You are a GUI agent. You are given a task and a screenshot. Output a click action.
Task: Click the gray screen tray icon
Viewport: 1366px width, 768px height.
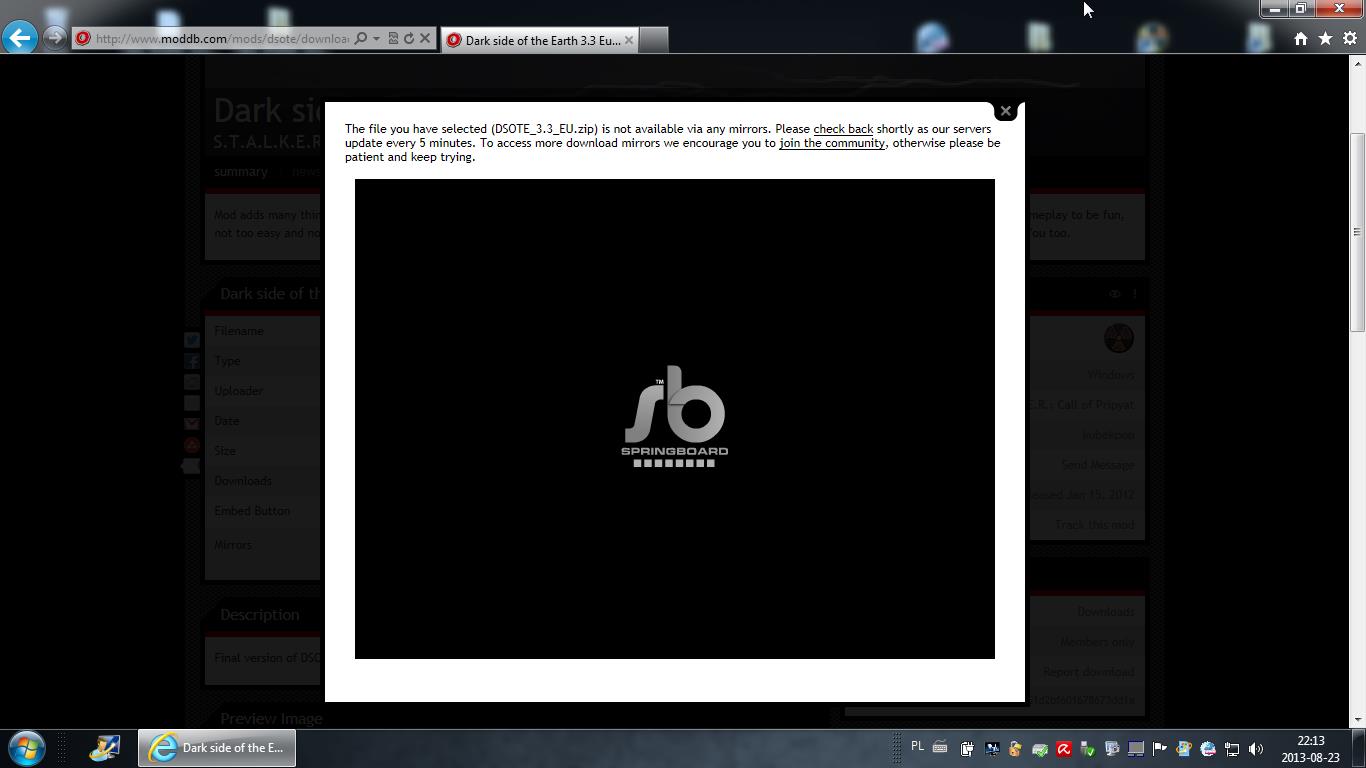point(1135,748)
